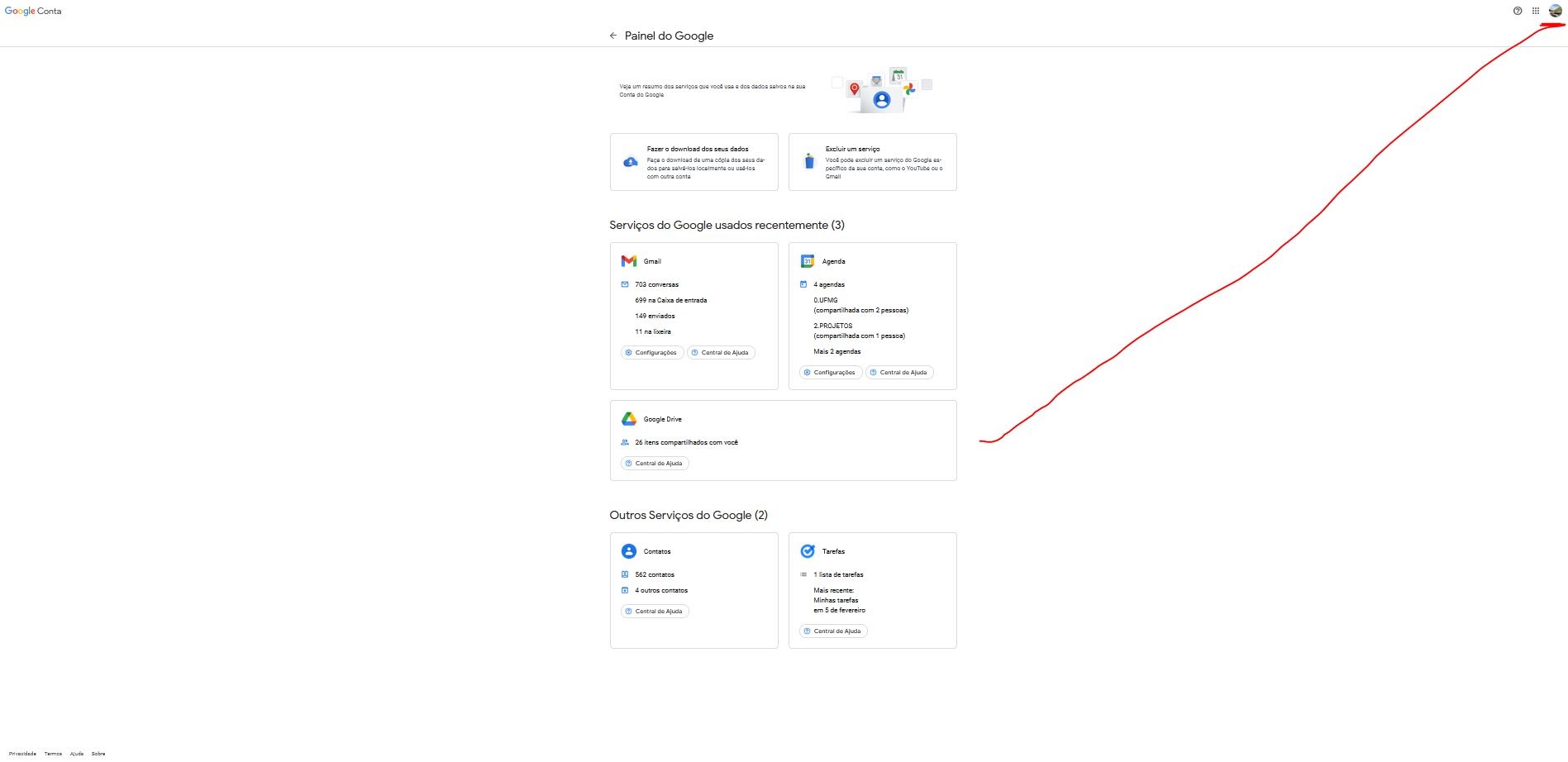Click 149 enviados in Gmail card
Viewport: 1568px width, 762px height.
pyautogui.click(x=655, y=316)
